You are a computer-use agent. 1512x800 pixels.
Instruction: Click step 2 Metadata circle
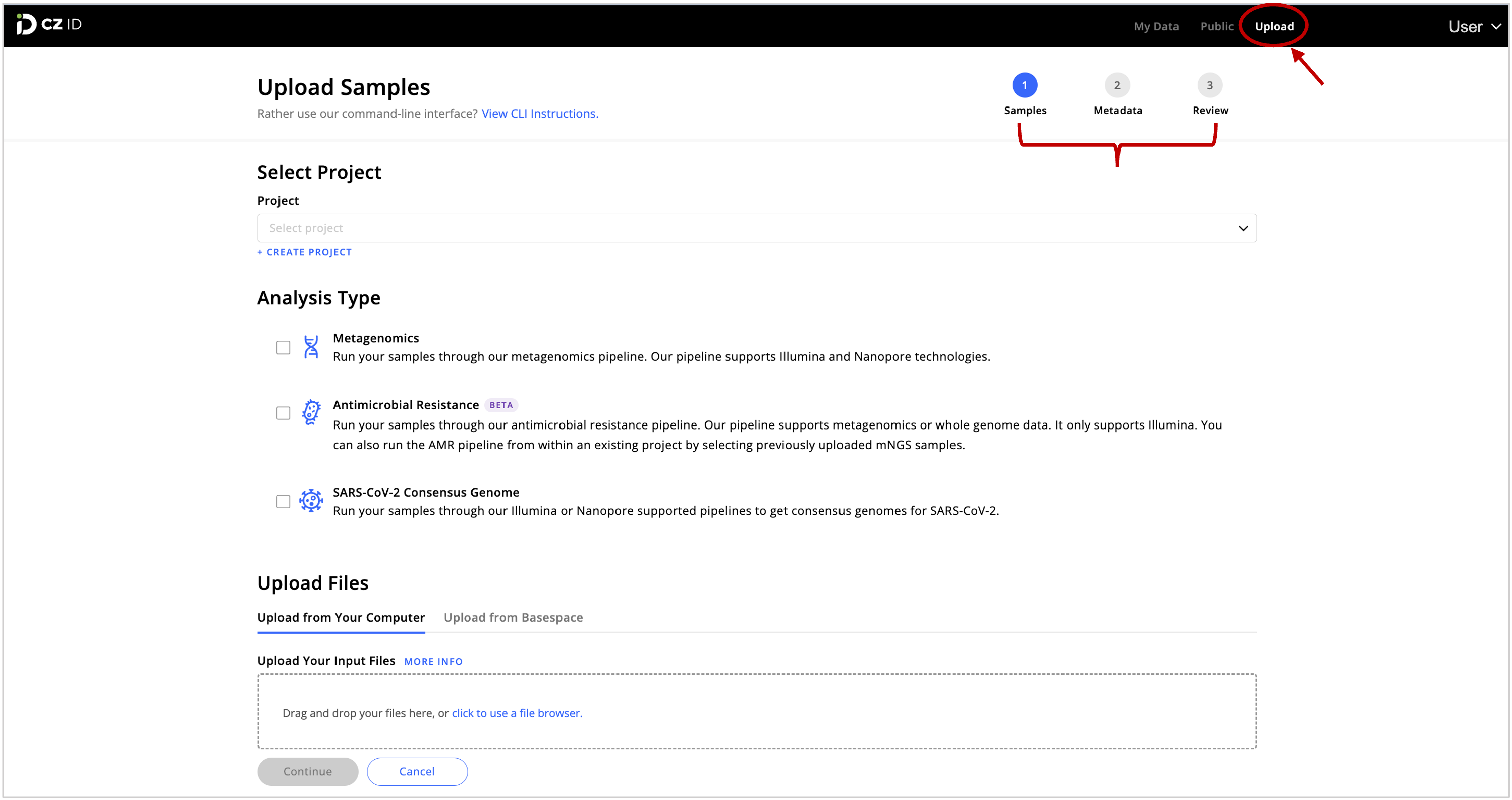(x=1117, y=85)
